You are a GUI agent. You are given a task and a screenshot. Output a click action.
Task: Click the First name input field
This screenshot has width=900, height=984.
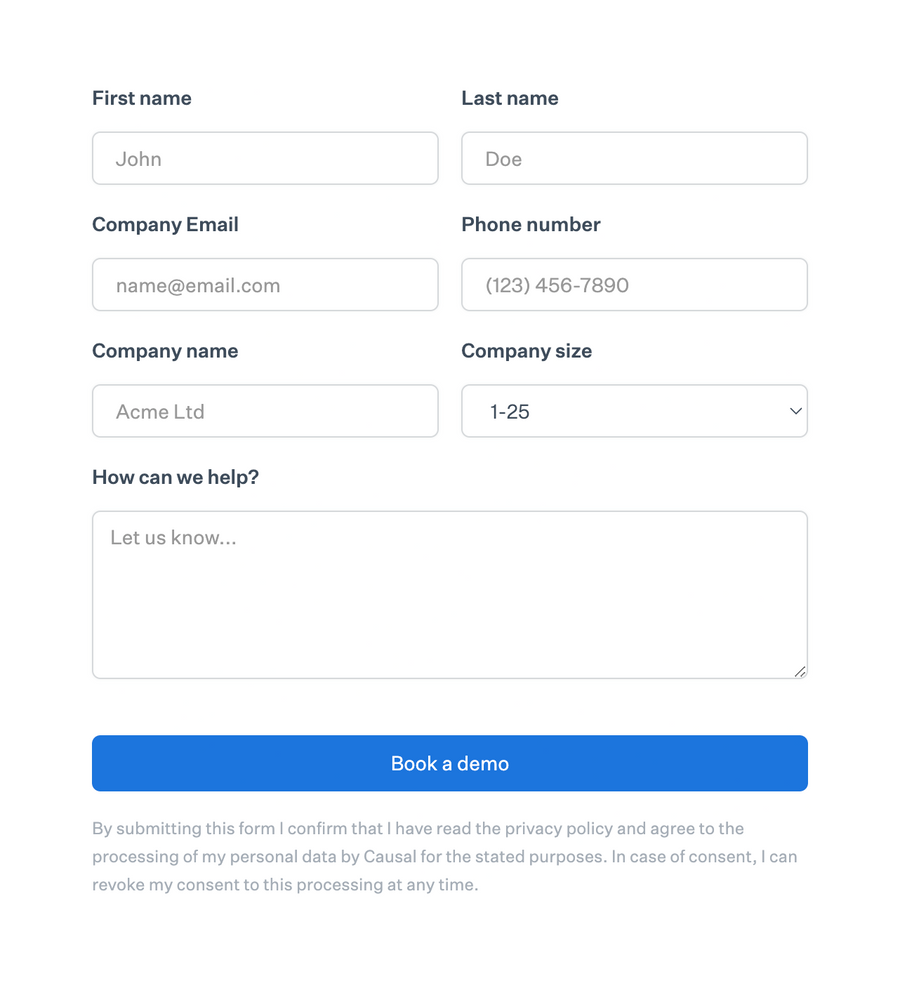[x=265, y=158]
